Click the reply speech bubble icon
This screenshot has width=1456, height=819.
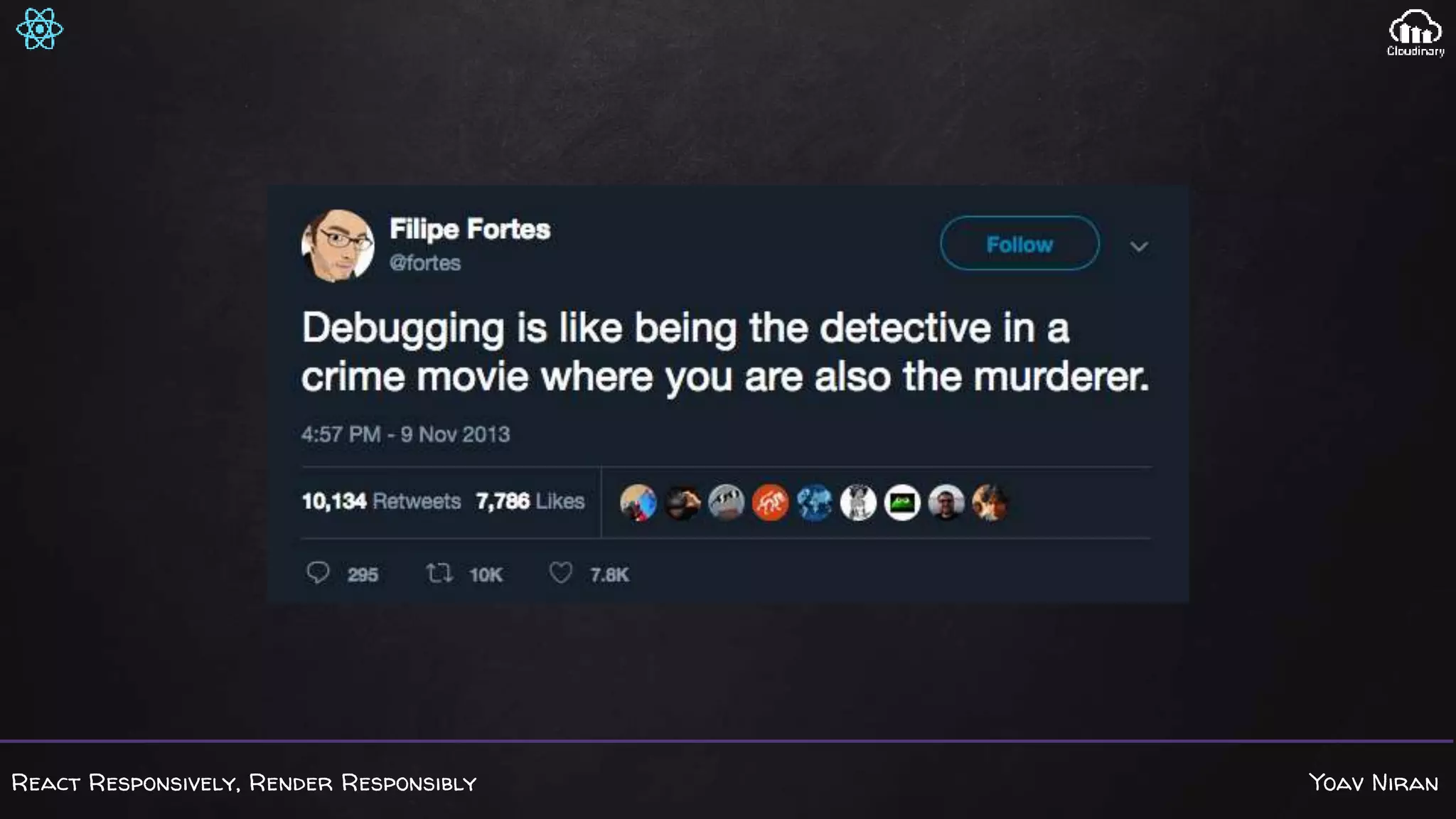click(x=318, y=572)
